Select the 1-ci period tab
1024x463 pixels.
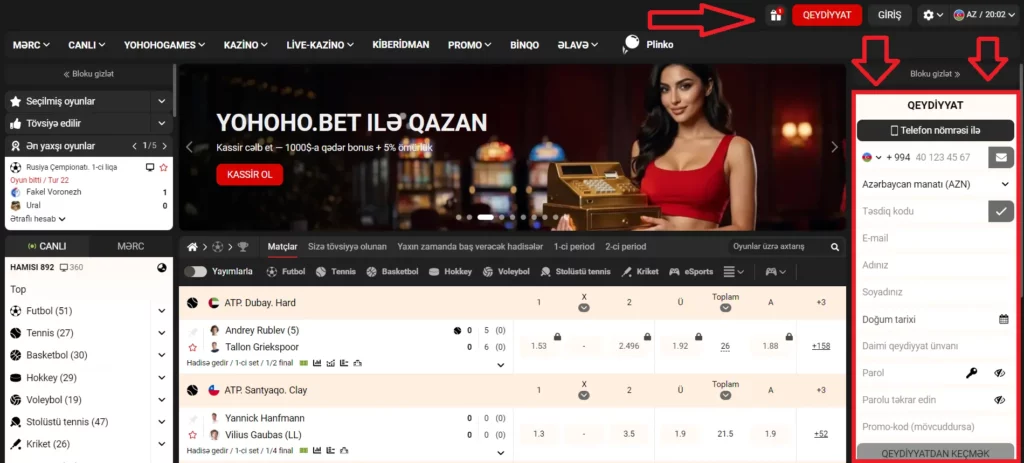(575, 247)
